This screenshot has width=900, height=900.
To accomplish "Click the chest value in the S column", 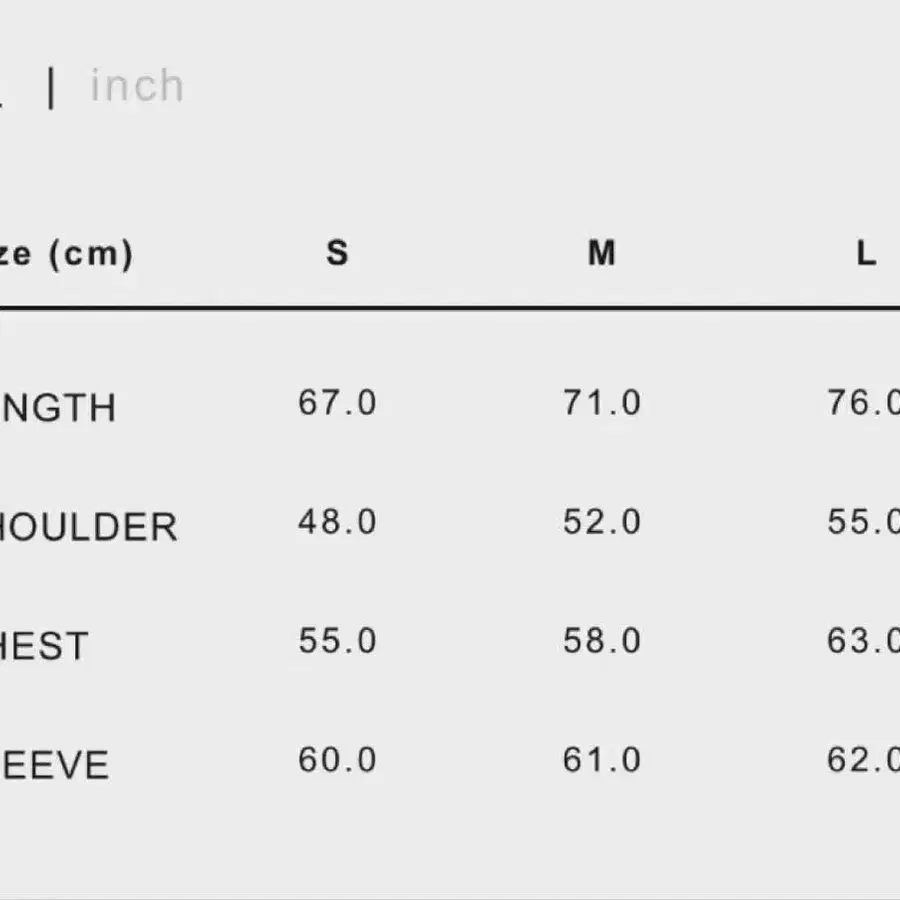I will [x=337, y=641].
